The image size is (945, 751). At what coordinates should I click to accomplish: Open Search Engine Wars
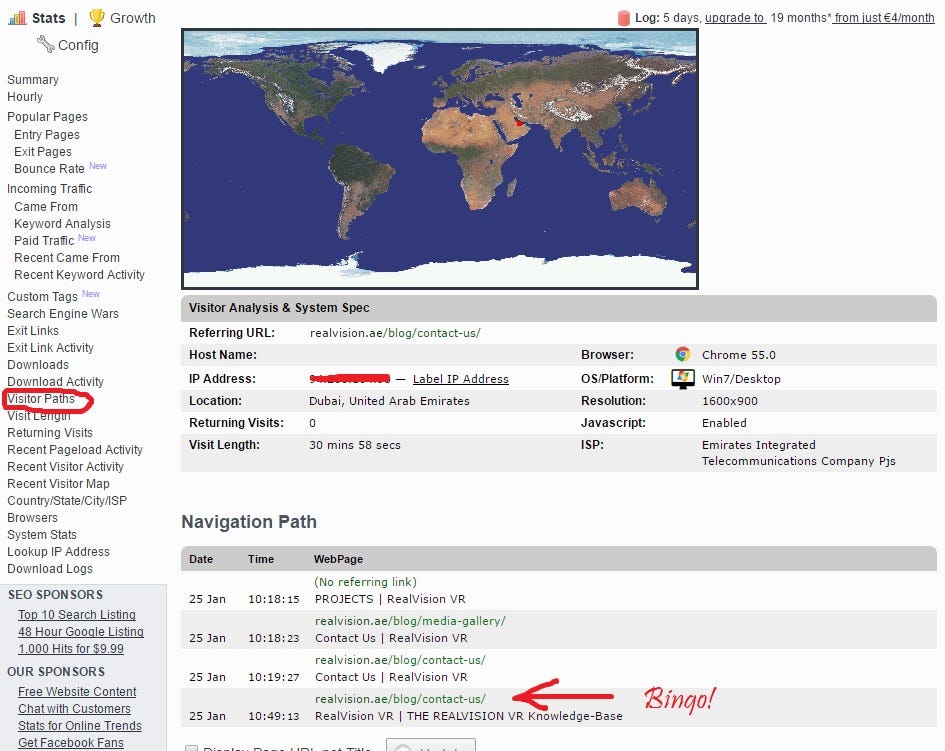pyautogui.click(x=63, y=313)
